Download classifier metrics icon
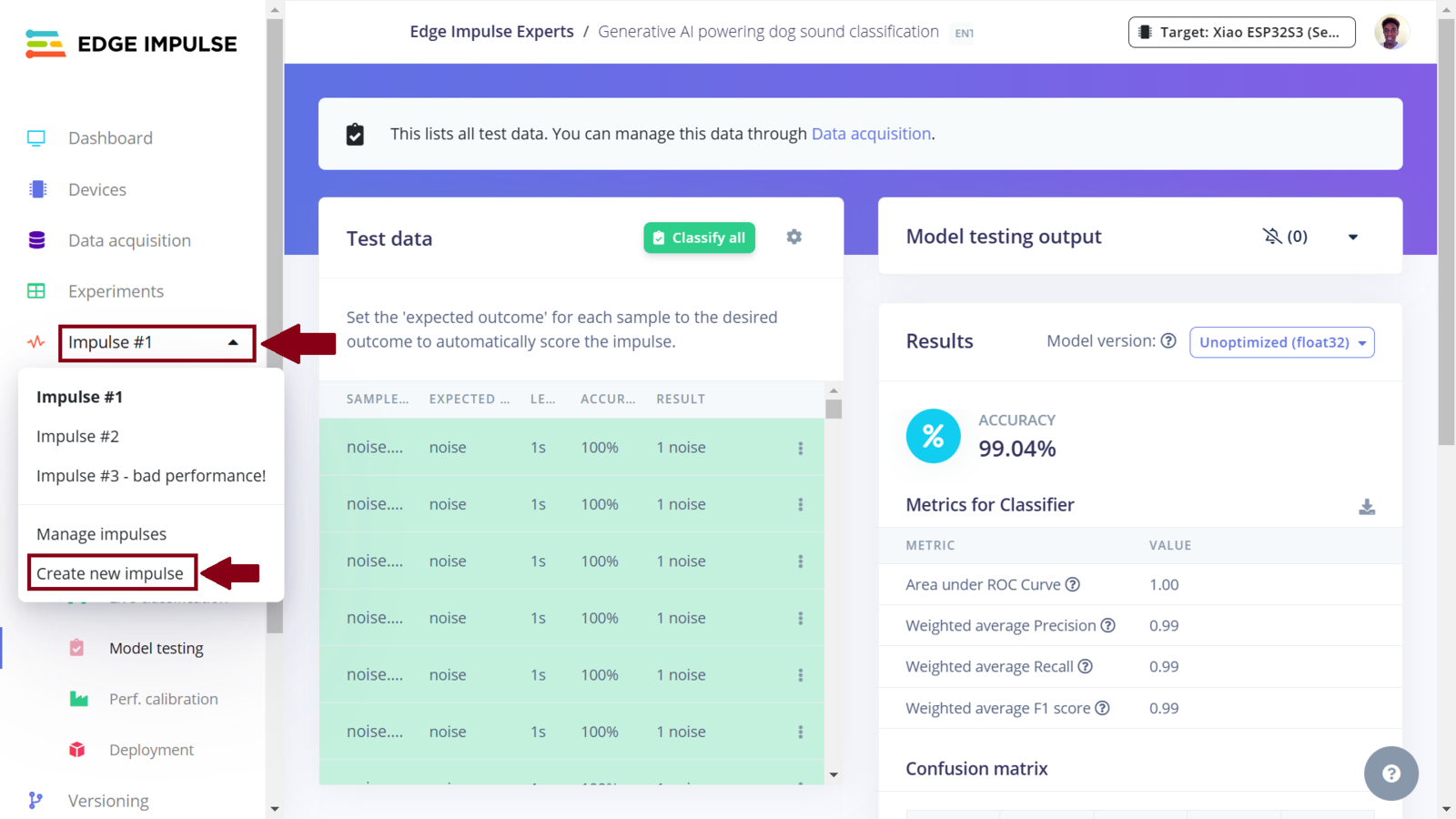This screenshot has width=1456, height=819. (1367, 507)
